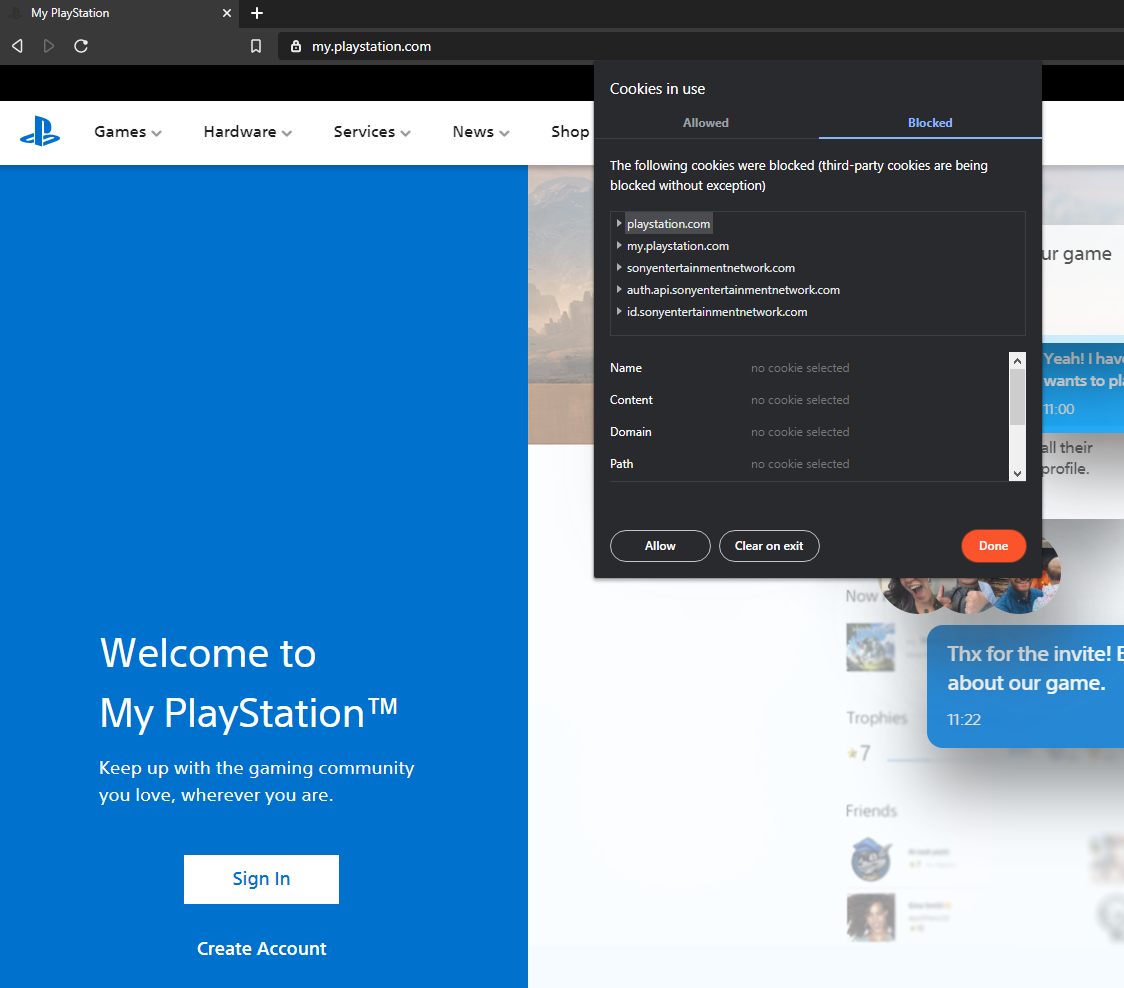Click the Domain field label
Screen dimensions: 1124x988
(x=630, y=432)
